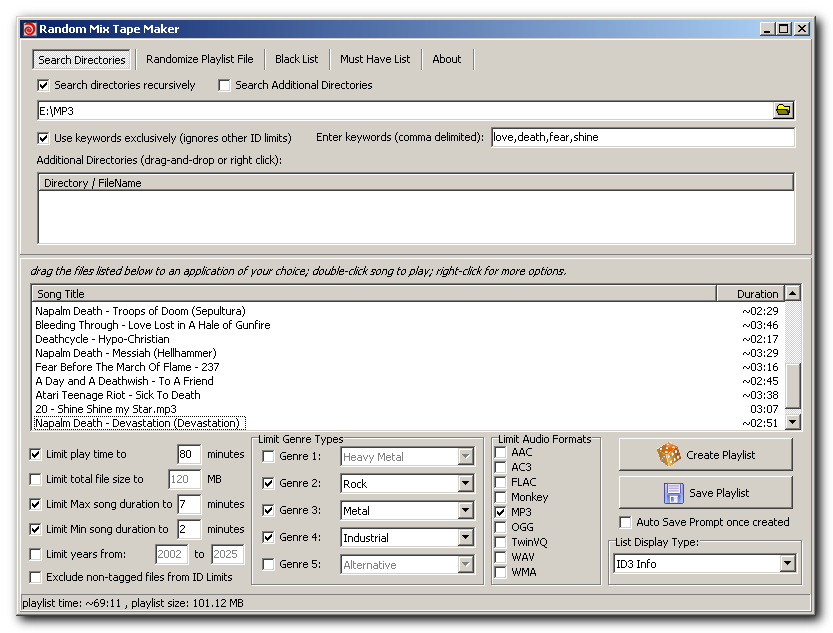The height and width of the screenshot is (633, 833).
Task: Disable Search directories recursively checkbox
Action: [43, 86]
